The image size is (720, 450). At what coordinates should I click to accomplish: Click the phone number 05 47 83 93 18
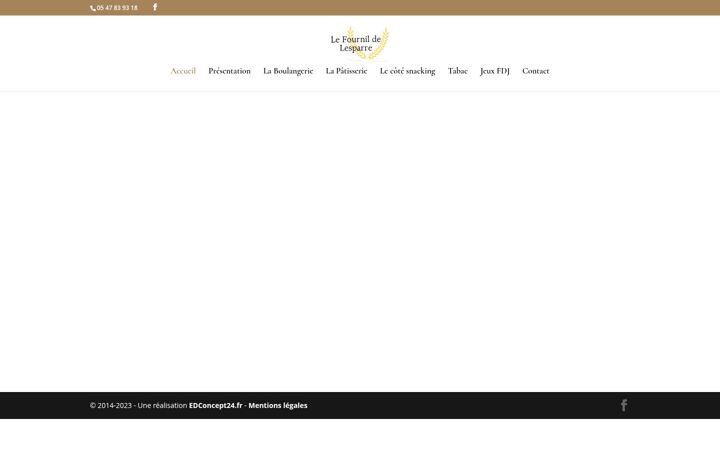117,8
